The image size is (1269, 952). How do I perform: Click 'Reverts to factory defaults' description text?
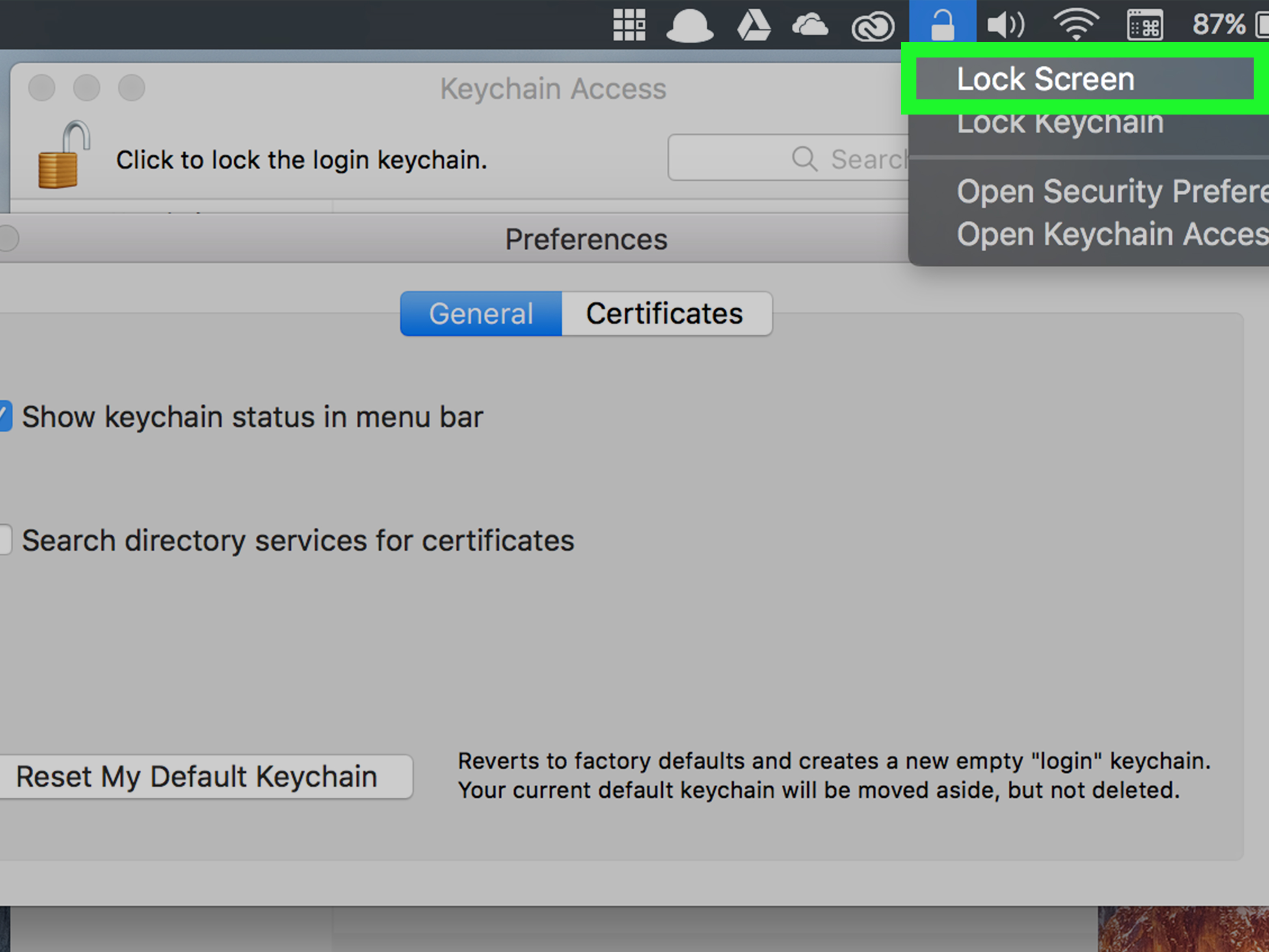coord(834,775)
